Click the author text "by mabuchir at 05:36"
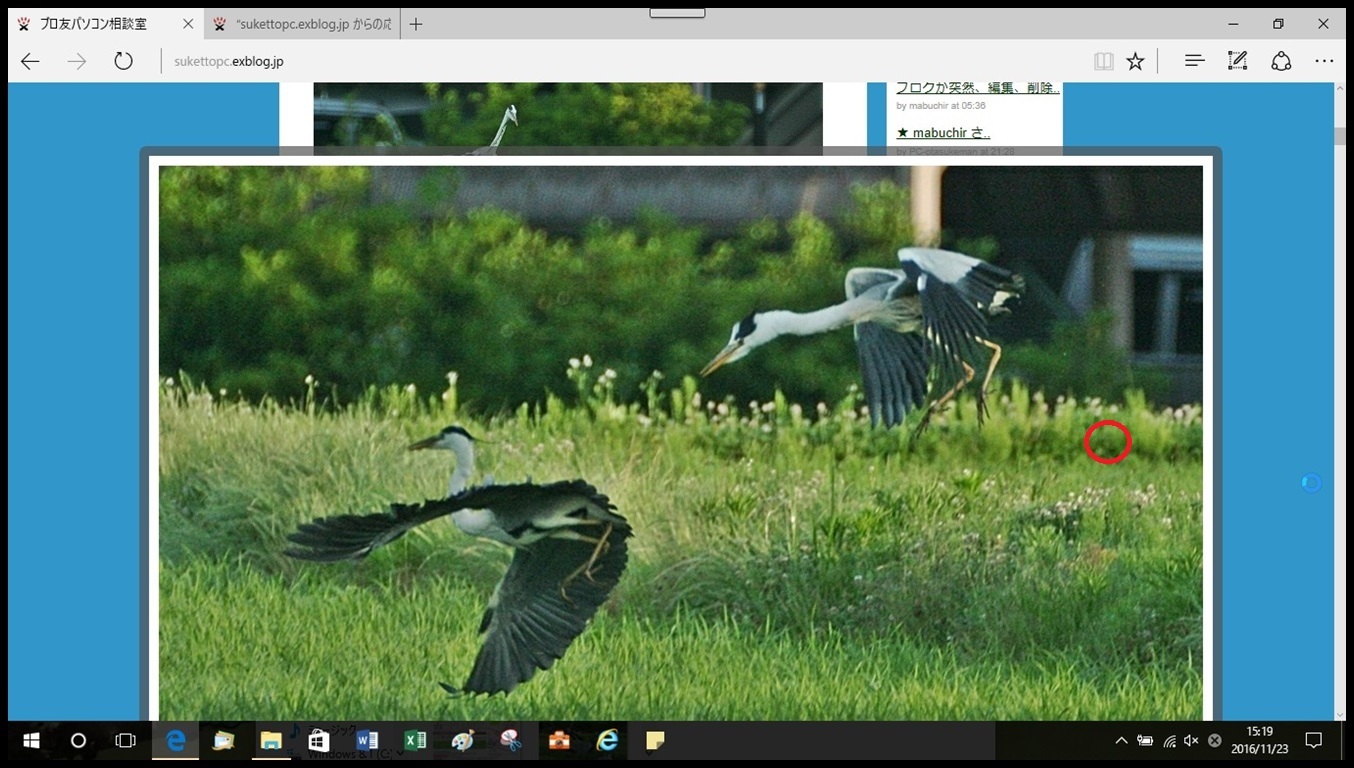Screen dimensions: 1354x768 click(940, 105)
